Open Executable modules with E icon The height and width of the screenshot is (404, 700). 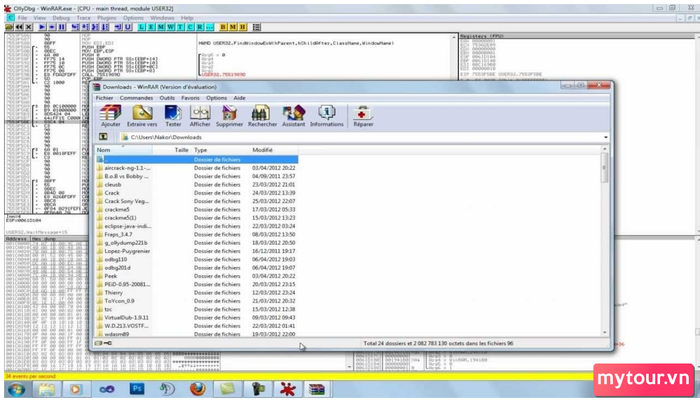pos(151,27)
